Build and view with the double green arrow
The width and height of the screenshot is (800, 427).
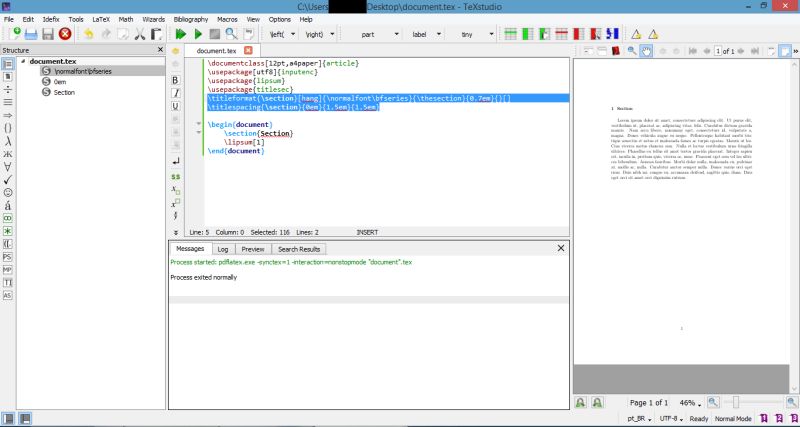pos(181,34)
